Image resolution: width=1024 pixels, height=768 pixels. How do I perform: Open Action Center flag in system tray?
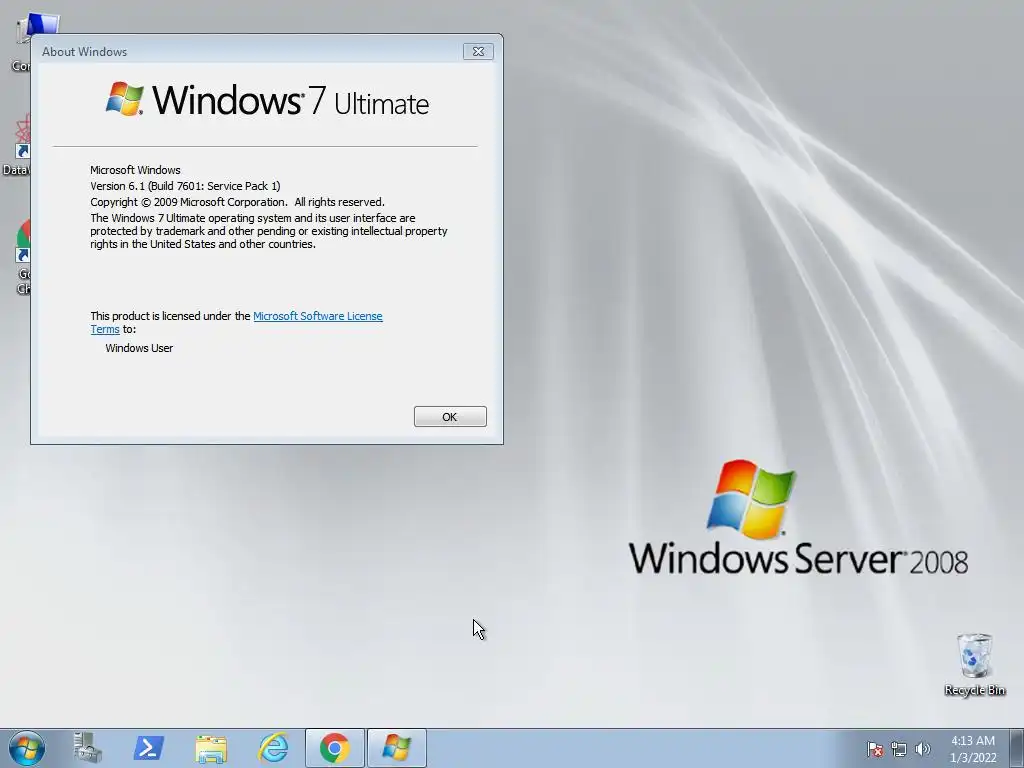[x=875, y=749]
